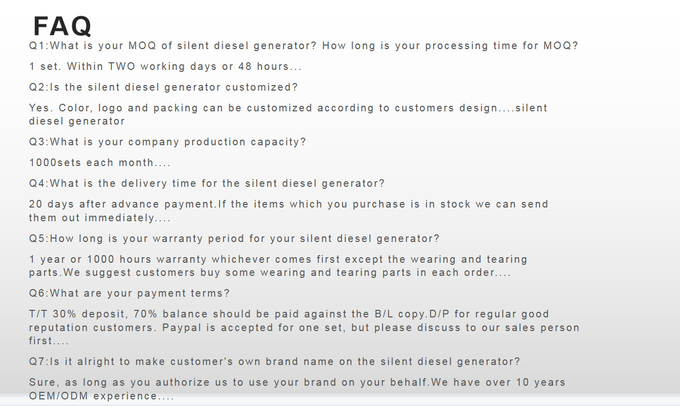Click the 'Yes. Color, logo and packing' answer
The image size is (680, 406).
pyautogui.click(x=288, y=108)
